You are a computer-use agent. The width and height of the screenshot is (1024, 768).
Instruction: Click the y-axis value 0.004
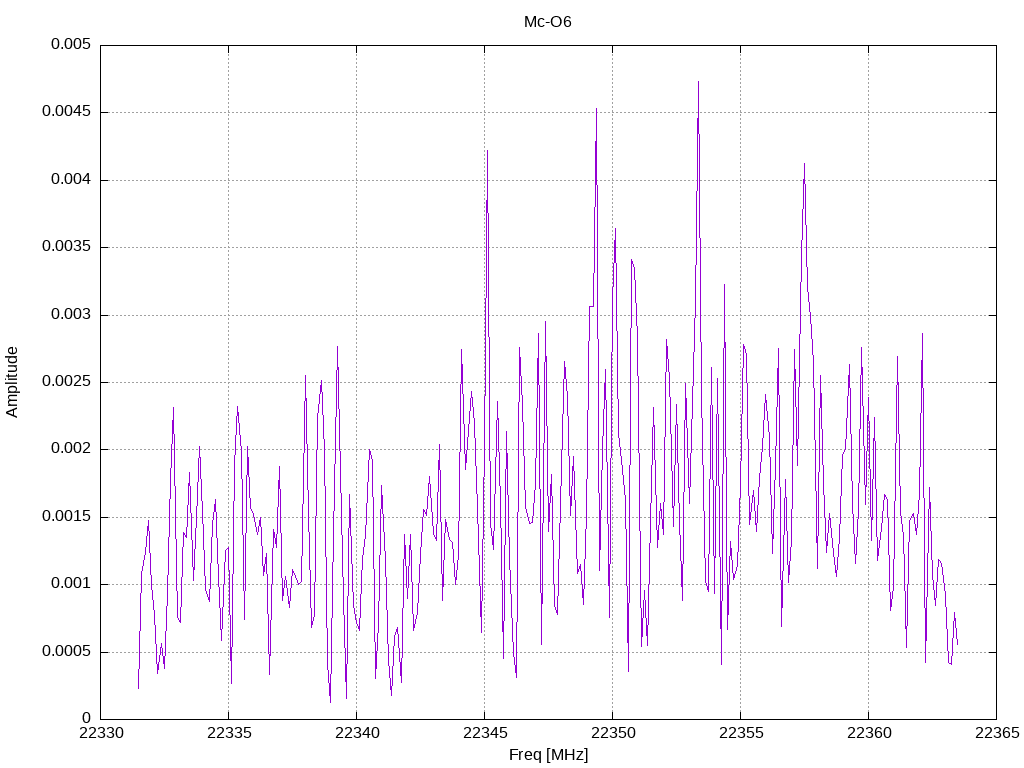71,179
